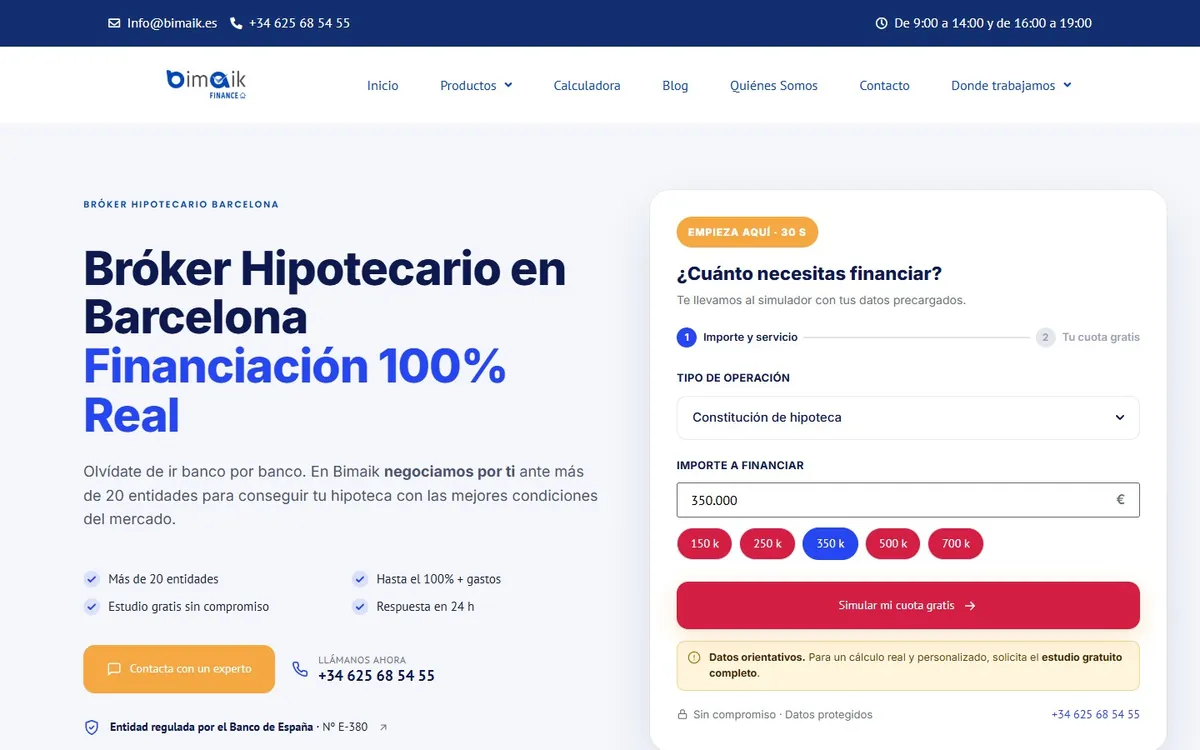1200x750 pixels.
Task: Click the info icon in the Datos orientativos notice
Action: point(694,658)
